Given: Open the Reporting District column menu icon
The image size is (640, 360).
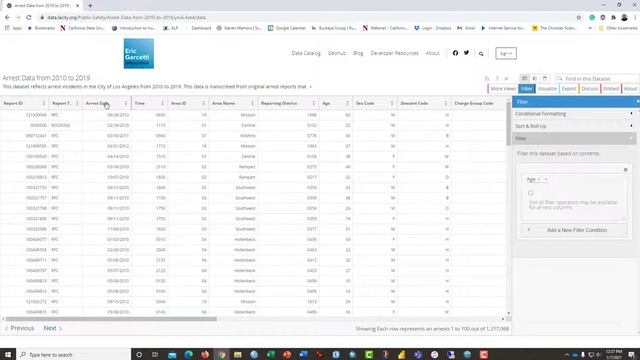Looking at the screenshot, I should [x=313, y=103].
